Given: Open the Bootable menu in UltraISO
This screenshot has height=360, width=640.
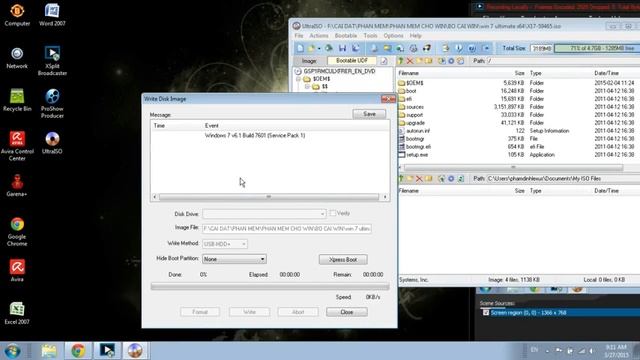Looking at the screenshot, I should [346, 36].
